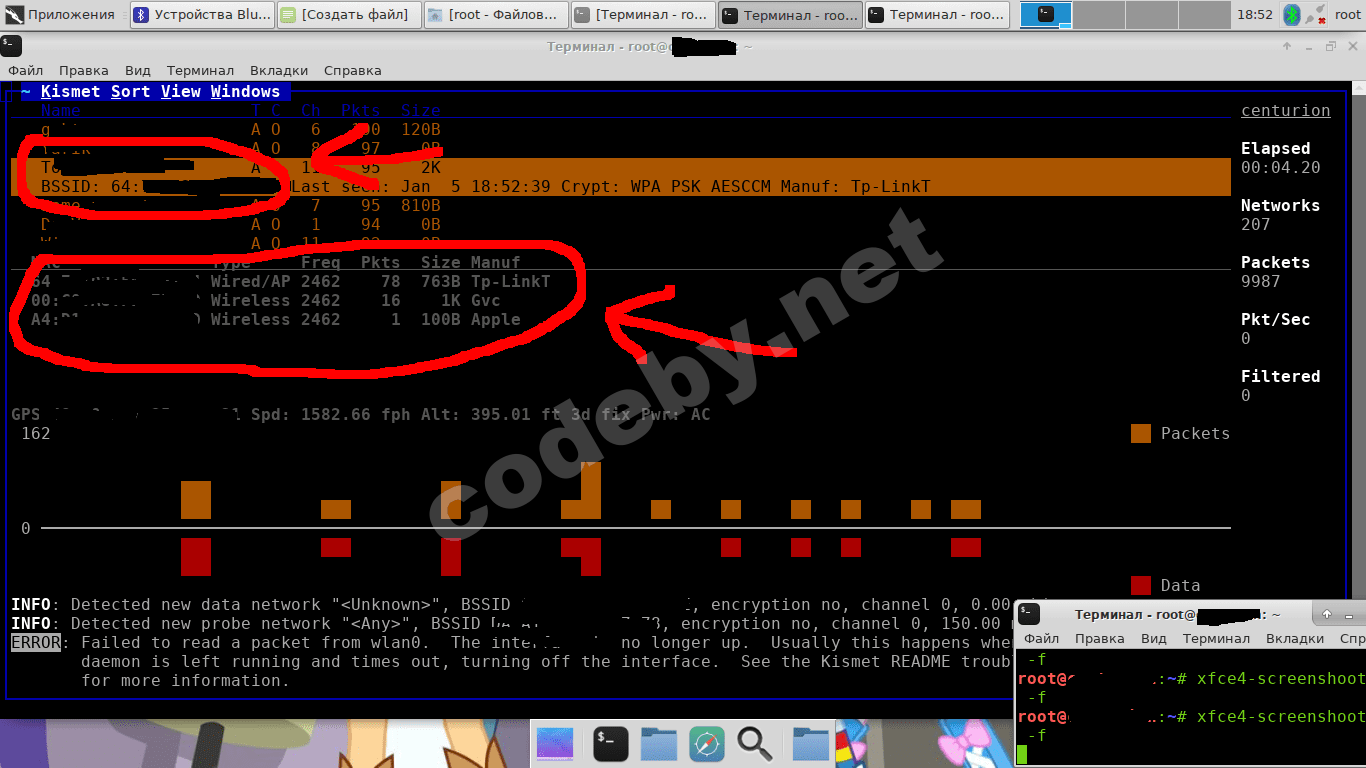Launch the web browser compass icon in dock
This screenshot has height=768, width=1366.
706,743
